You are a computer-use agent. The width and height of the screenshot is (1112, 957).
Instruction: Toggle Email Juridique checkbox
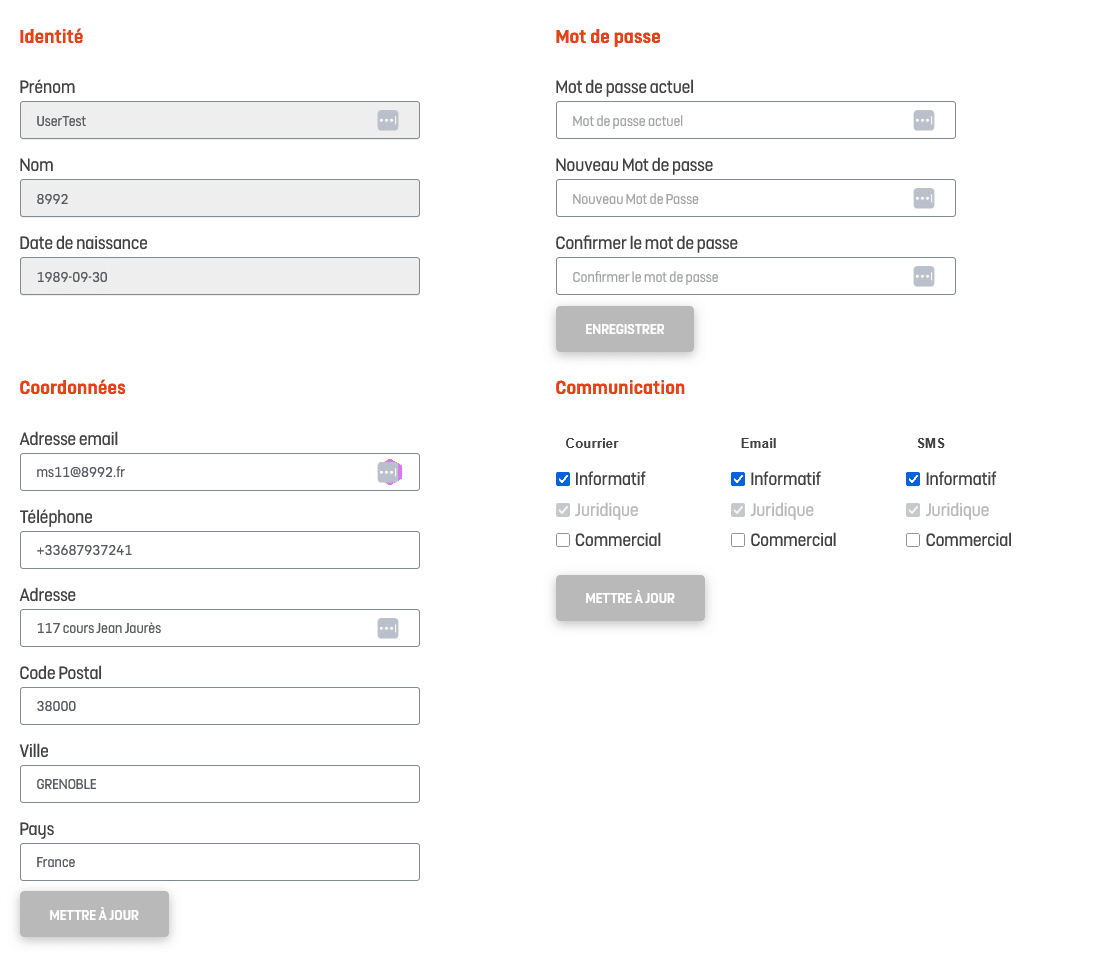pos(738,510)
